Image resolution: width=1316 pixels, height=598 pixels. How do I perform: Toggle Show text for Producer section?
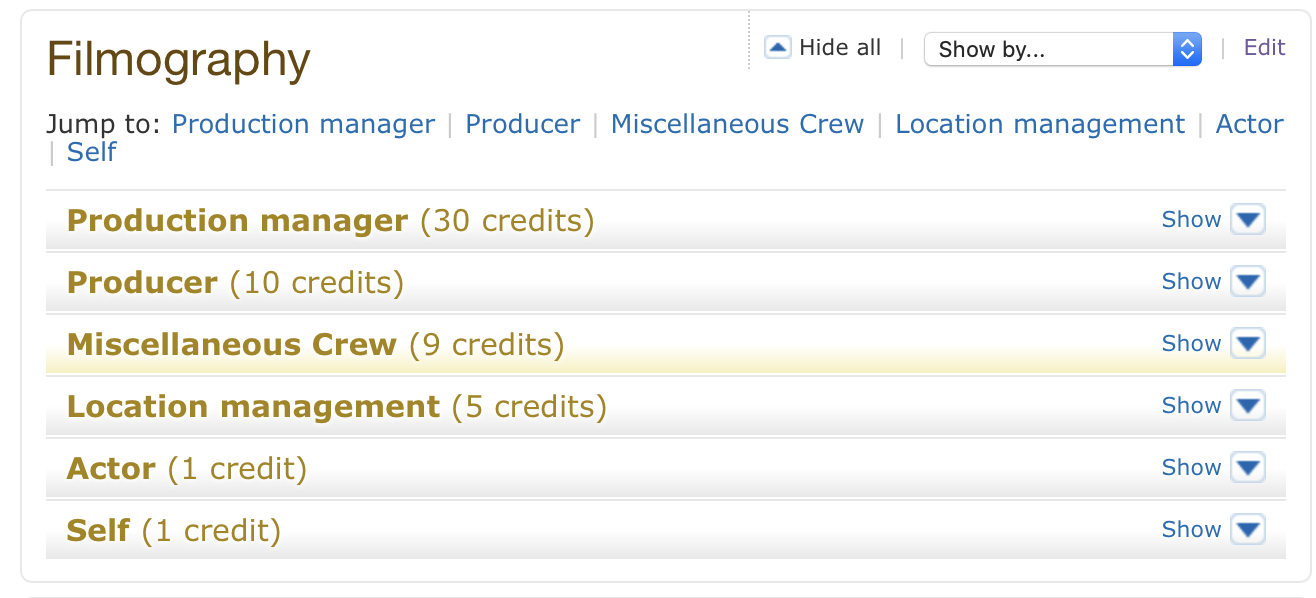pyautogui.click(x=1191, y=282)
